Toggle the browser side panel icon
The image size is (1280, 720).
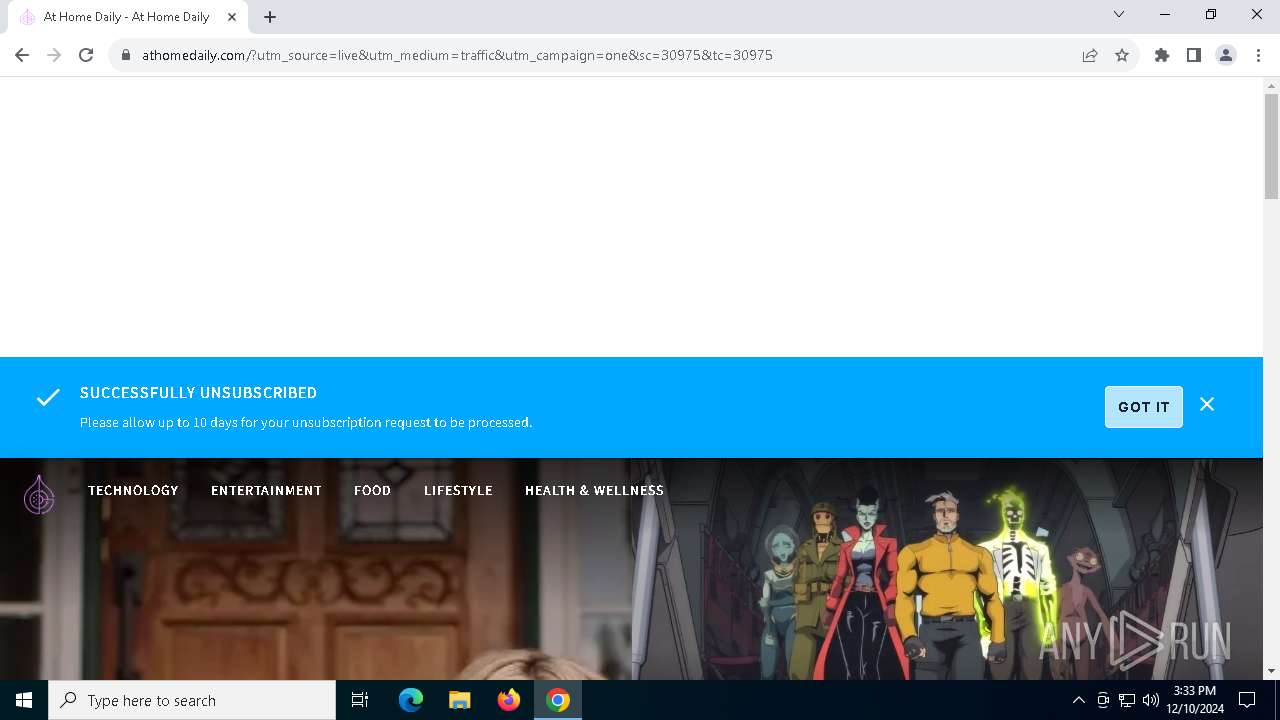(1194, 55)
